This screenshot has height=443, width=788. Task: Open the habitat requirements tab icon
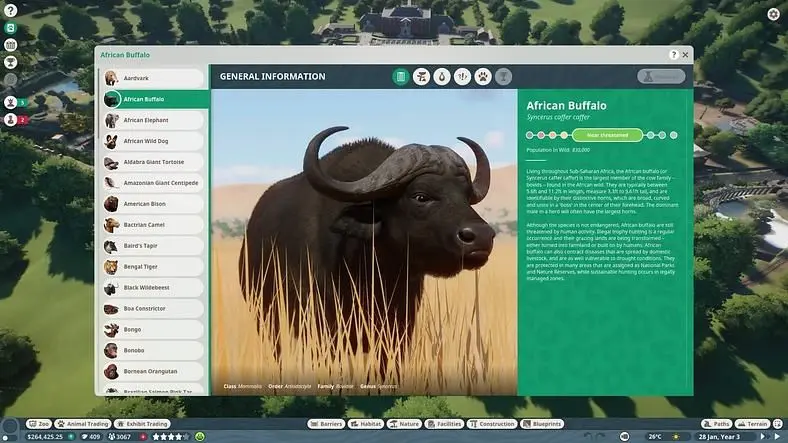click(421, 77)
